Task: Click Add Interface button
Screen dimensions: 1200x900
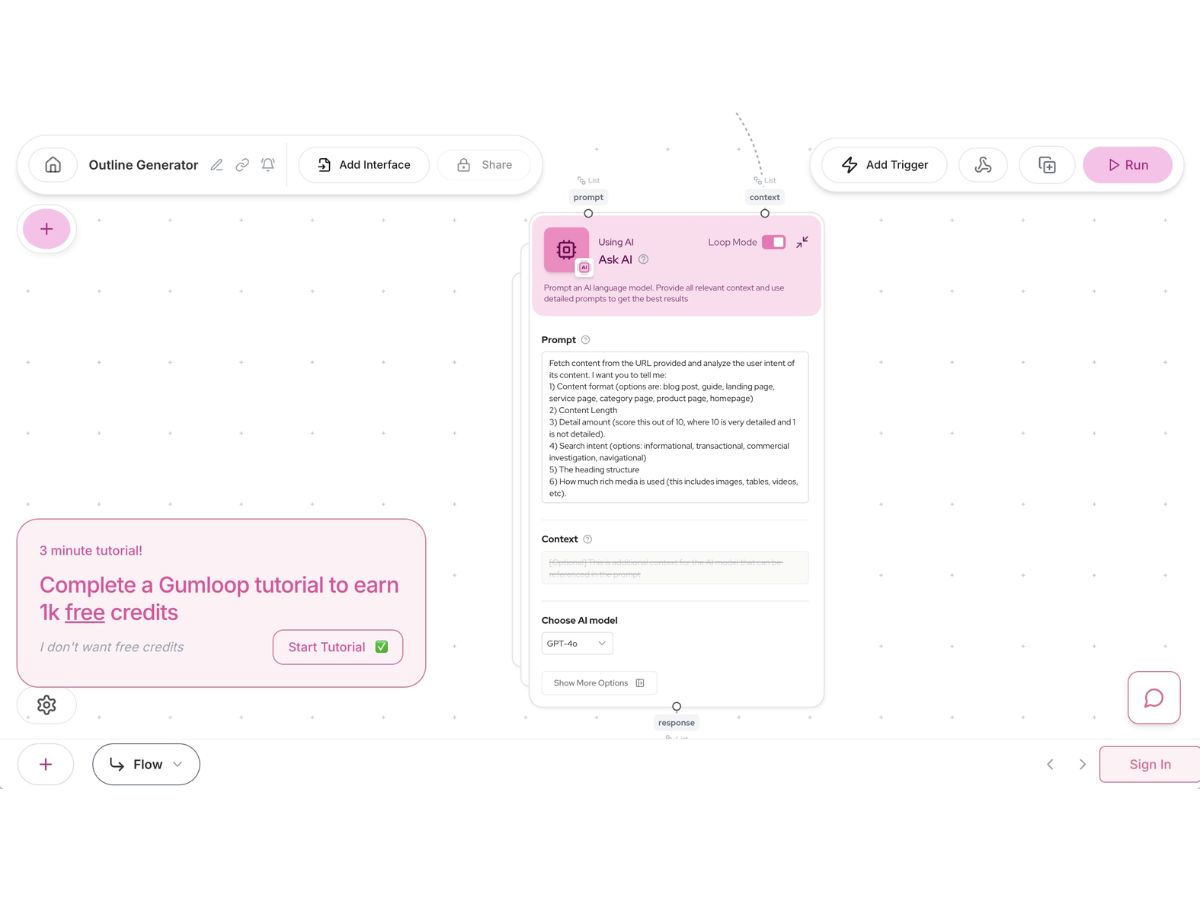Action: (x=364, y=165)
